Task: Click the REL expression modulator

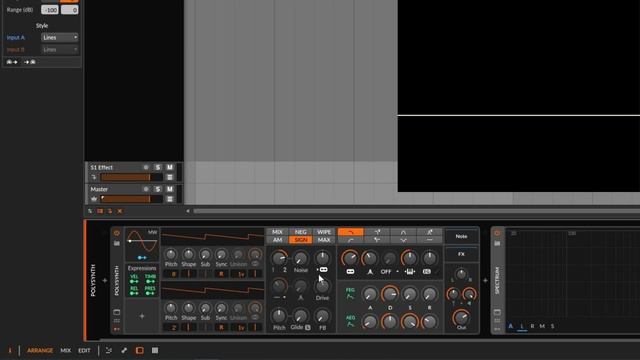Action: pos(134,290)
